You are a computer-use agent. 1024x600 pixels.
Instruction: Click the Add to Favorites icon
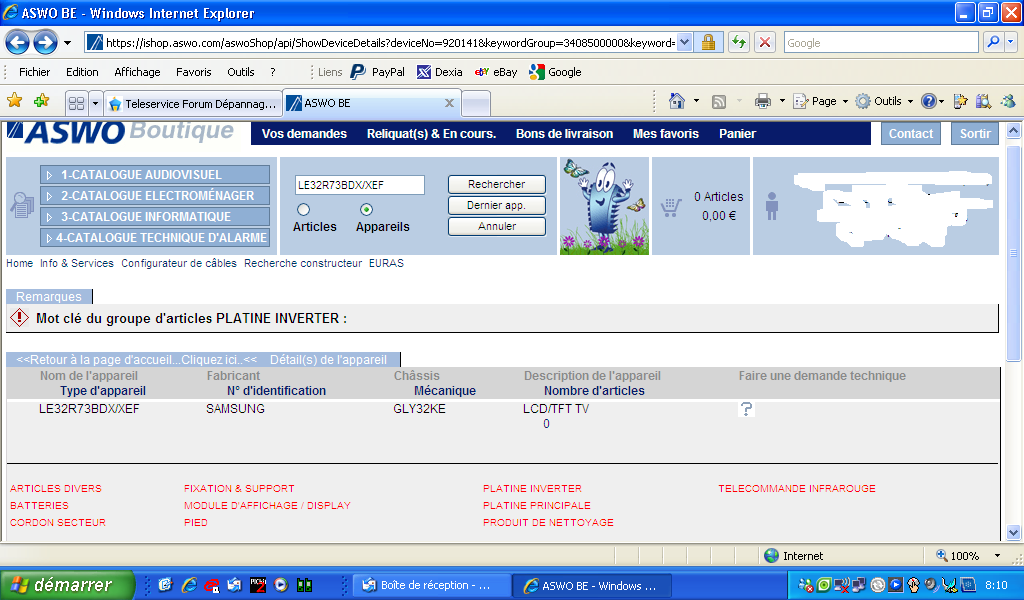(42, 101)
